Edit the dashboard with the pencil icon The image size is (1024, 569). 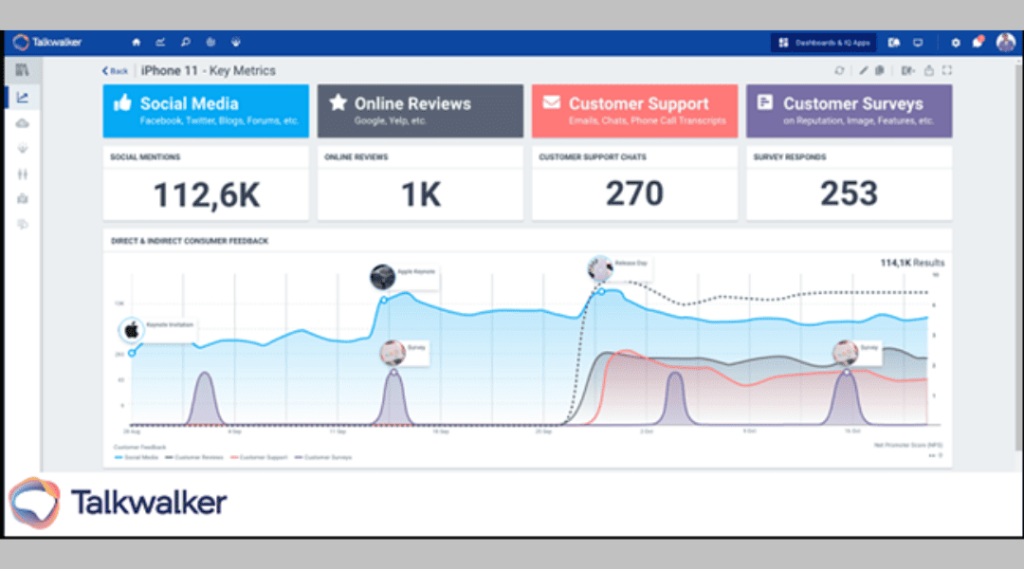point(864,71)
